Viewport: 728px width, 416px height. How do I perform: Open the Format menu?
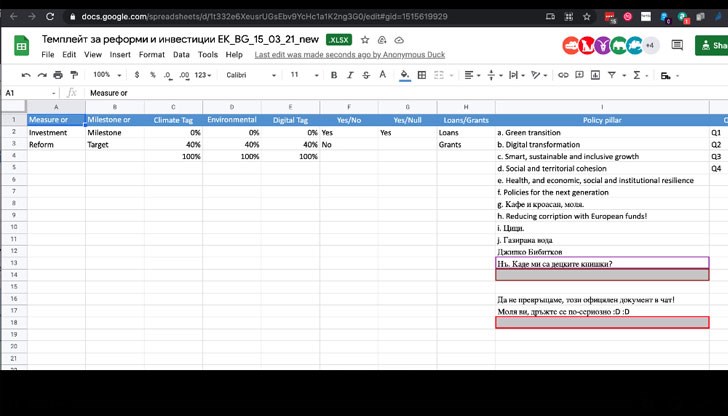[152, 54]
